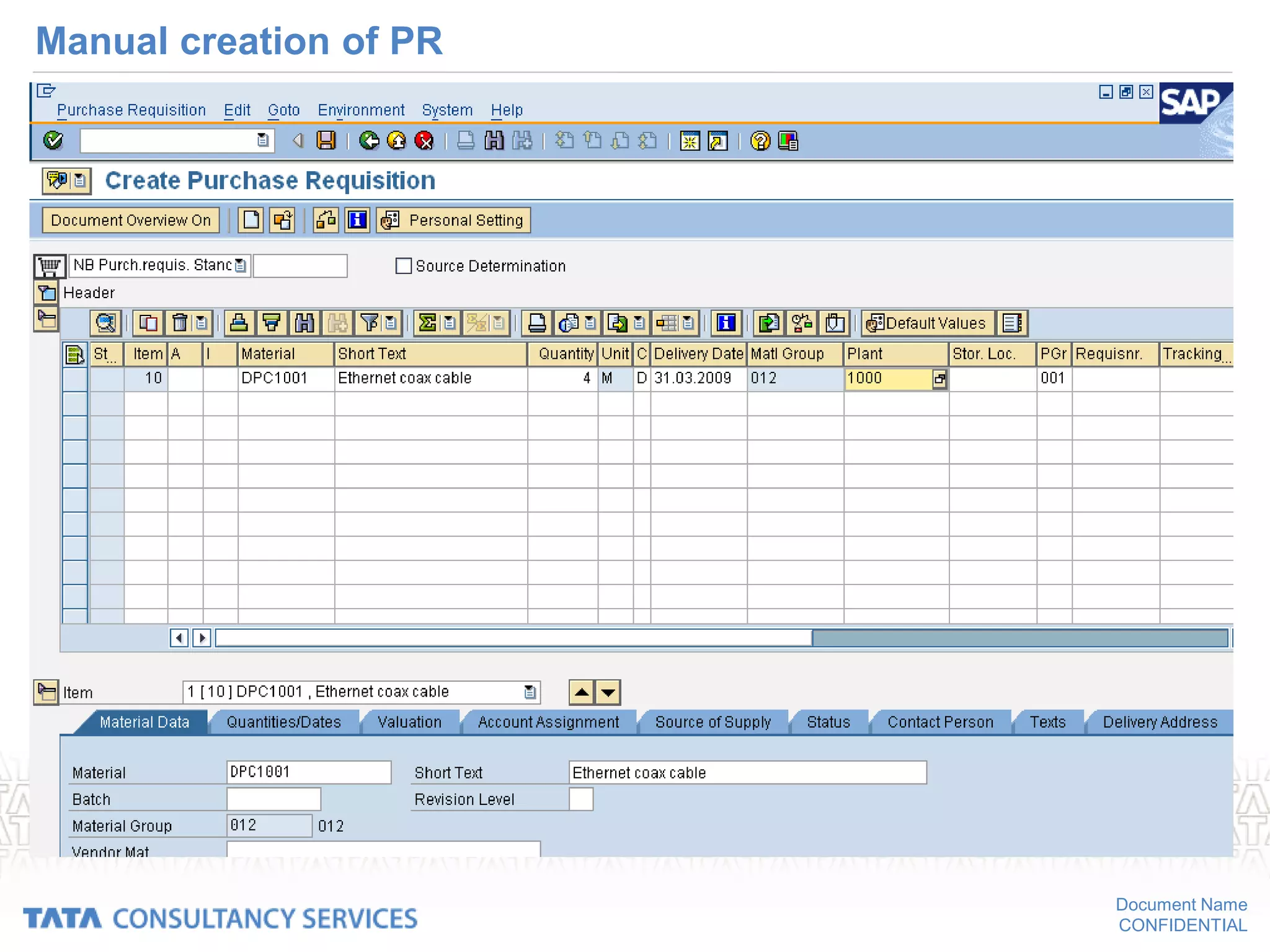Click the Set Filter funnel icon
Screen dimensions: 1270x952
click(x=370, y=323)
